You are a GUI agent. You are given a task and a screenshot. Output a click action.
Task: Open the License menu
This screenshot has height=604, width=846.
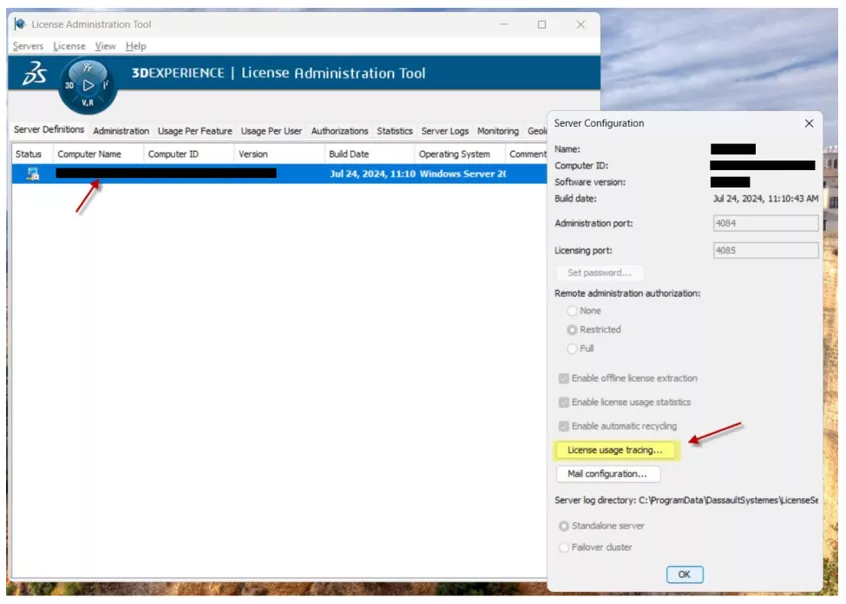pos(69,46)
